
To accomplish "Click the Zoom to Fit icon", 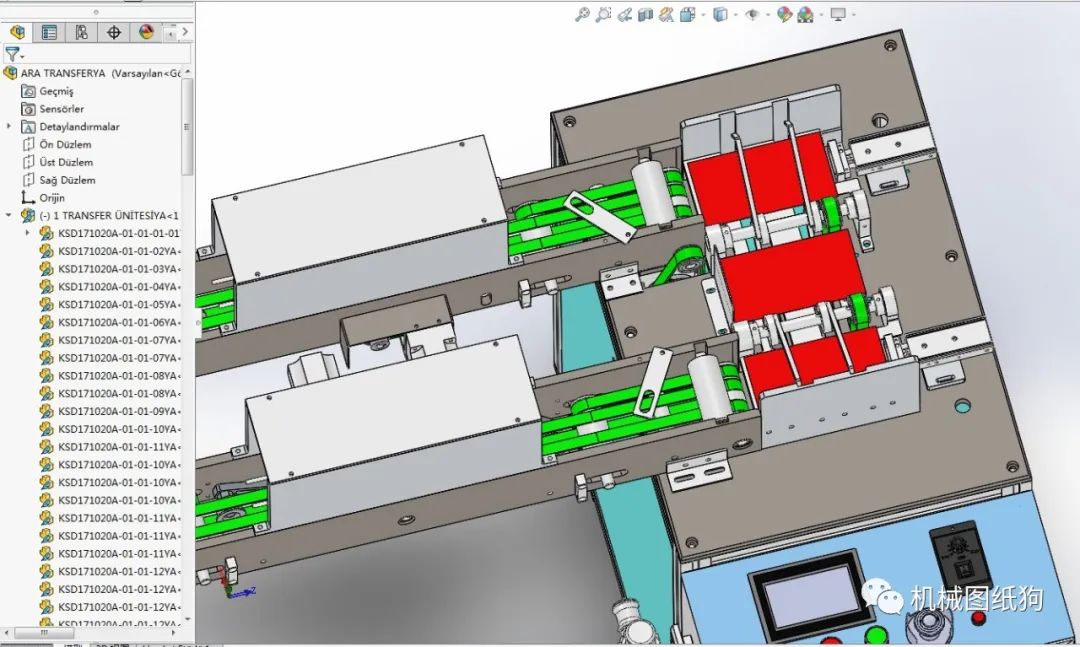I will [x=582, y=14].
